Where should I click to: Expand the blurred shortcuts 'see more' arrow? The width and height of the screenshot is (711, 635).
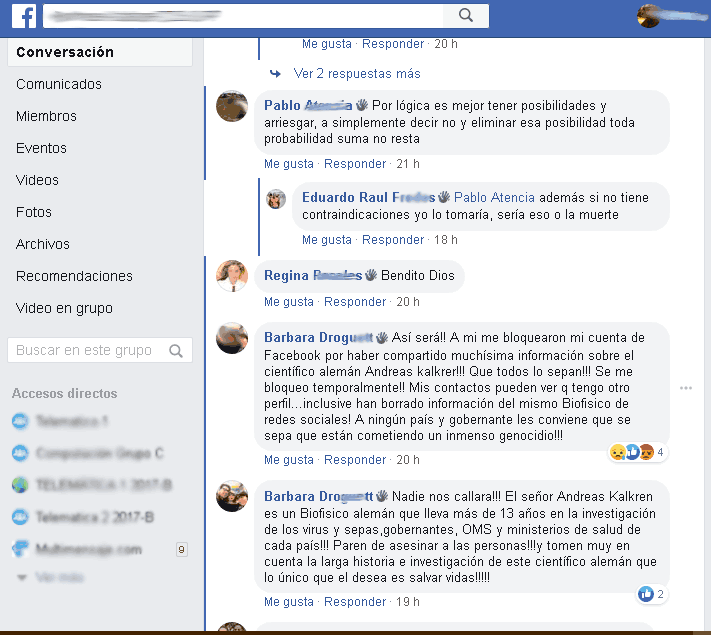pyautogui.click(x=21, y=577)
